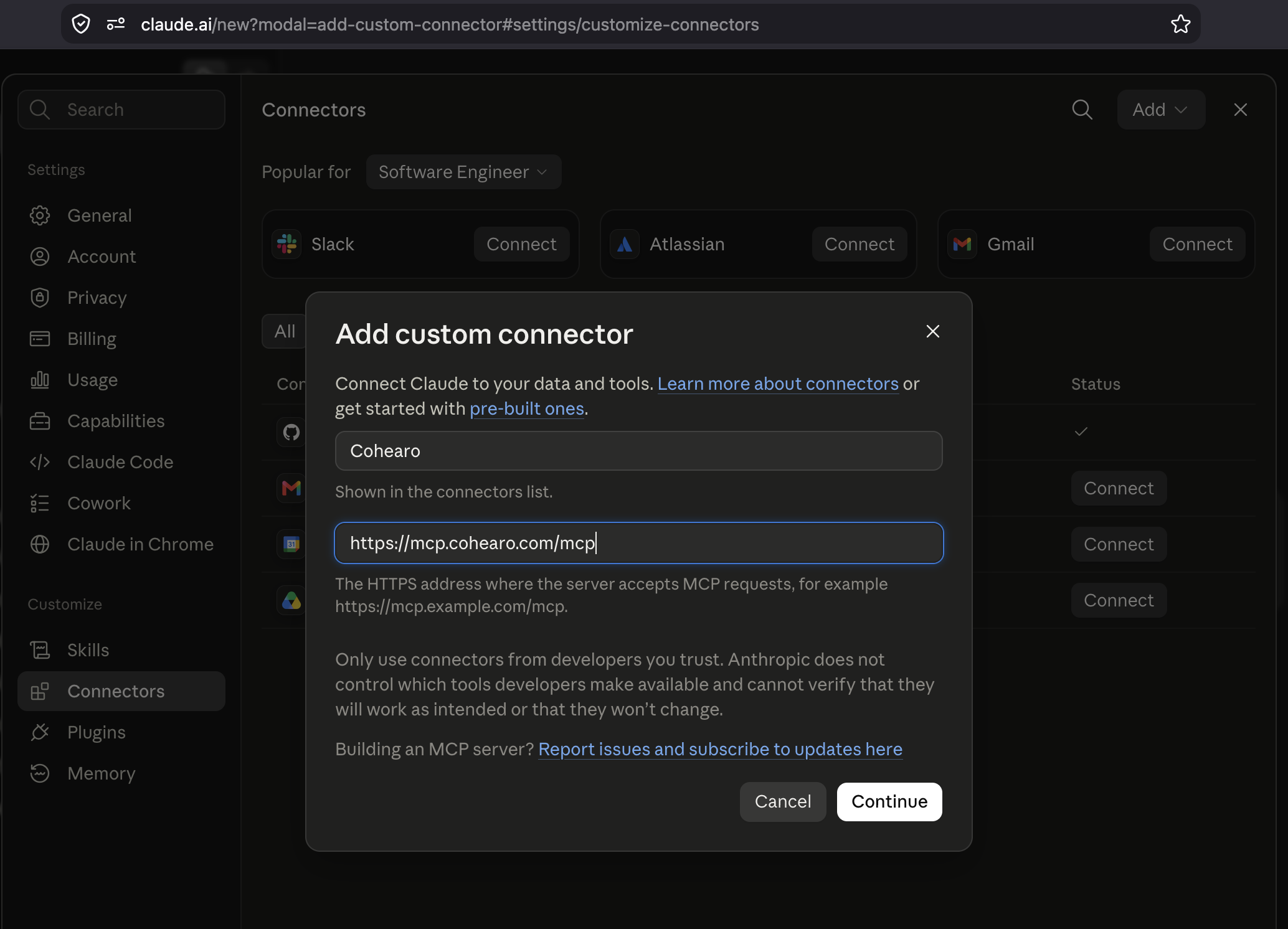Image resolution: width=1288 pixels, height=929 pixels.
Task: Open Billing settings
Action: tap(121, 339)
